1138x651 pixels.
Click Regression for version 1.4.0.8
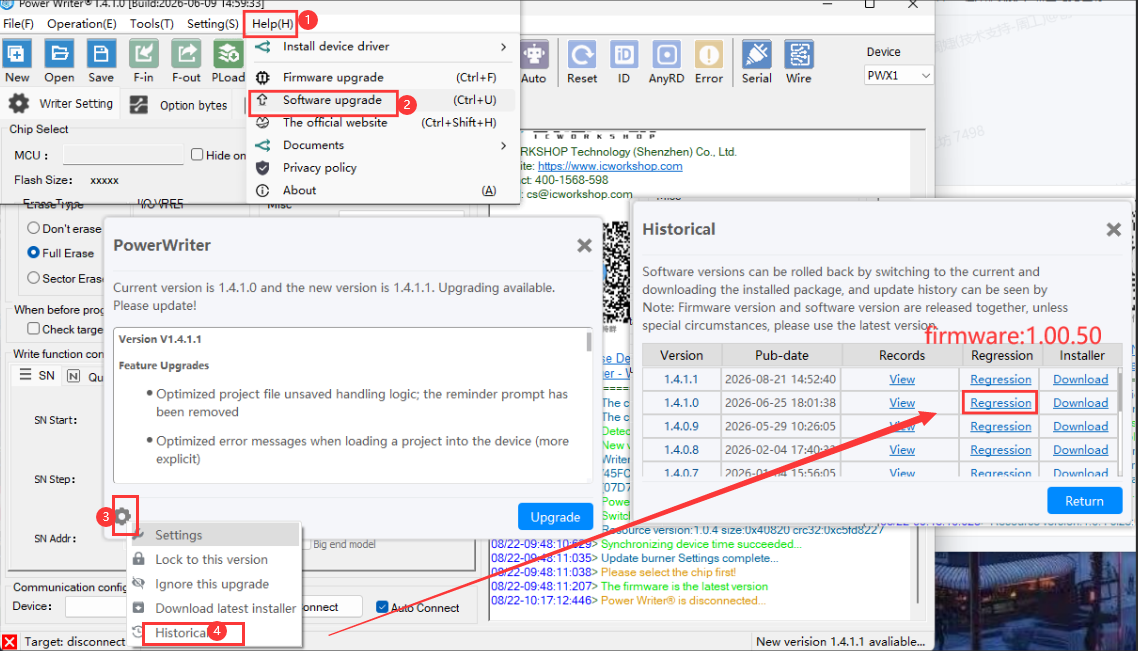tap(1000, 450)
